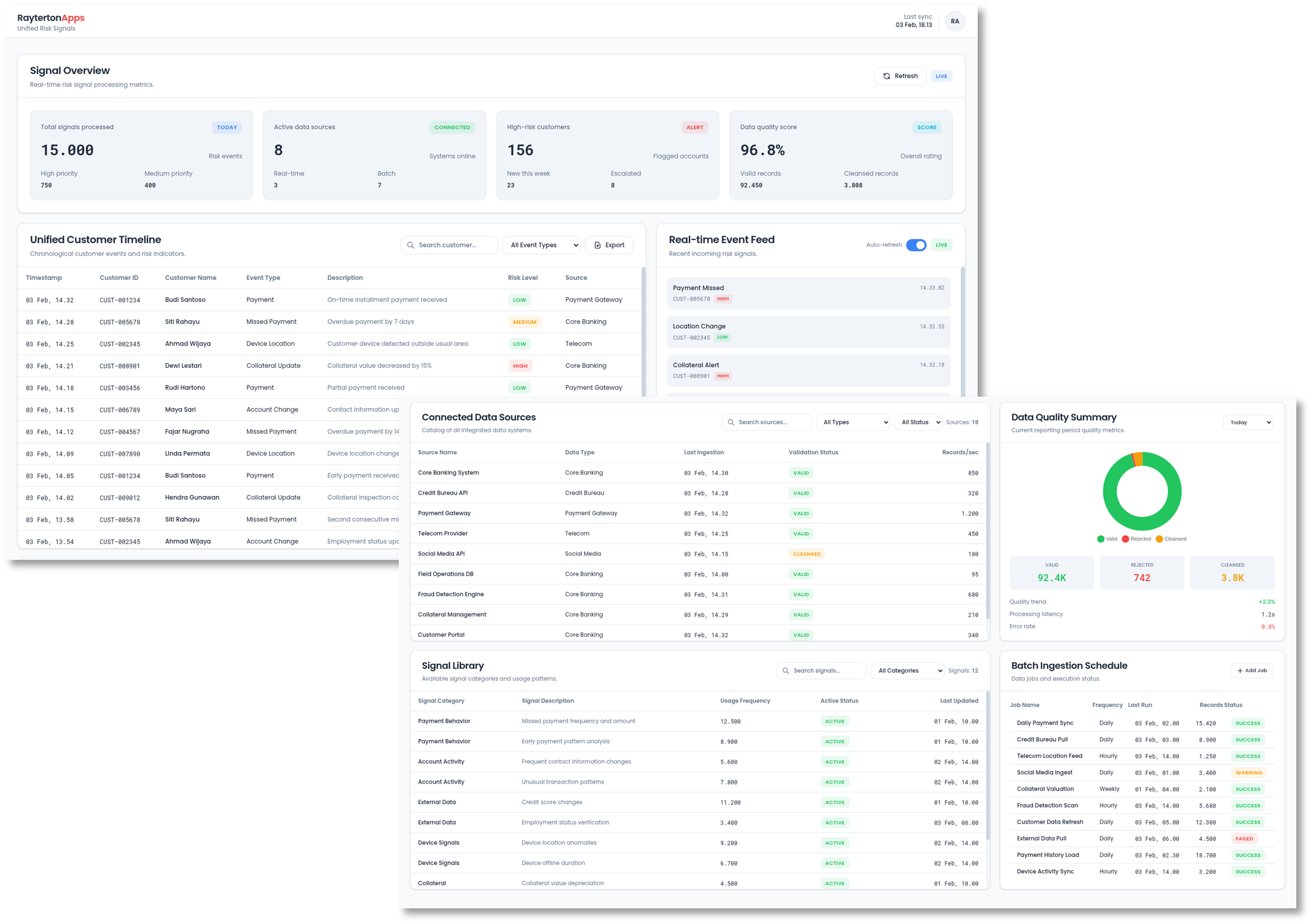This screenshot has width=1312, height=924.
Task: Open the All Status dropdown in Connected Data Sources
Action: pos(918,422)
